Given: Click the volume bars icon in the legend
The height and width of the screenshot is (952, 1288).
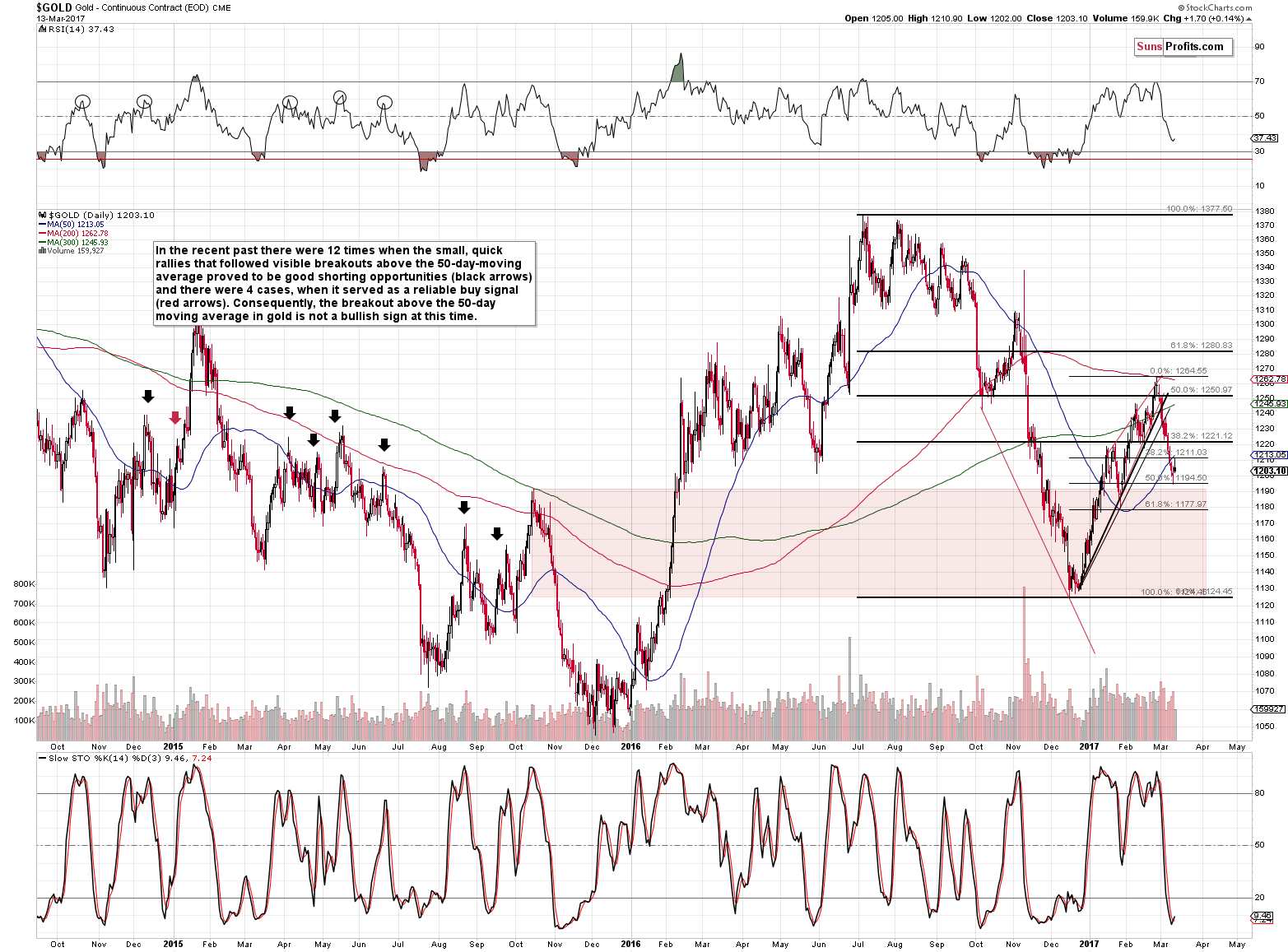Looking at the screenshot, I should tap(42, 251).
